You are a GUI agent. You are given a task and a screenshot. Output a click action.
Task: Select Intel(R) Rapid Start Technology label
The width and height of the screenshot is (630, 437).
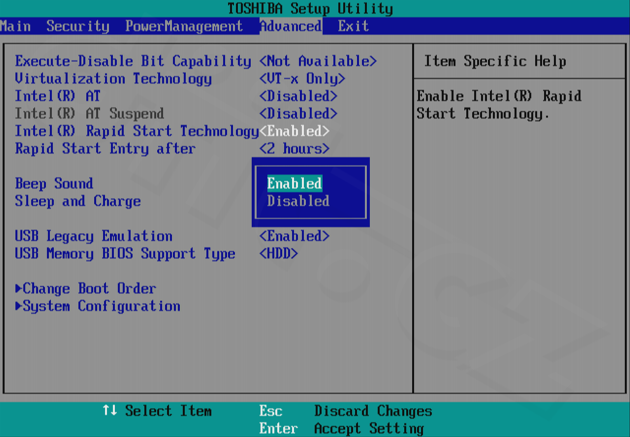137,131
